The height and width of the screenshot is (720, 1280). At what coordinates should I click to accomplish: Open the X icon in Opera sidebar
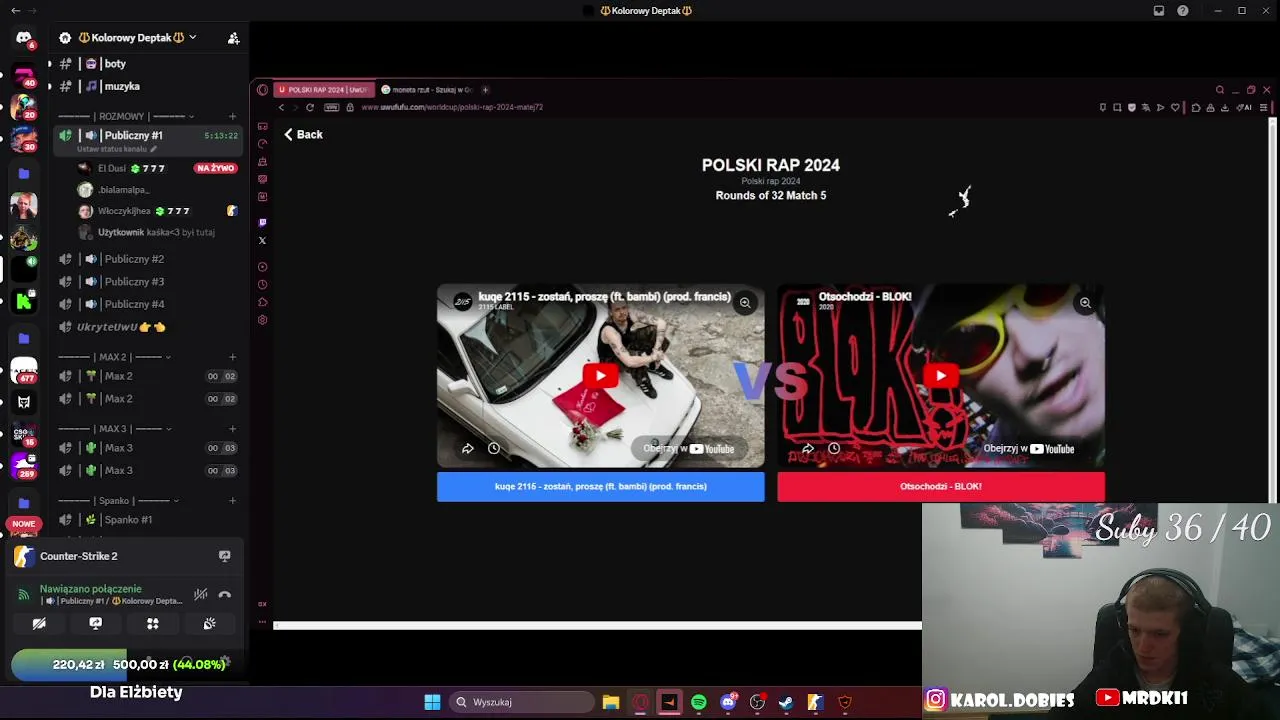tap(262, 240)
